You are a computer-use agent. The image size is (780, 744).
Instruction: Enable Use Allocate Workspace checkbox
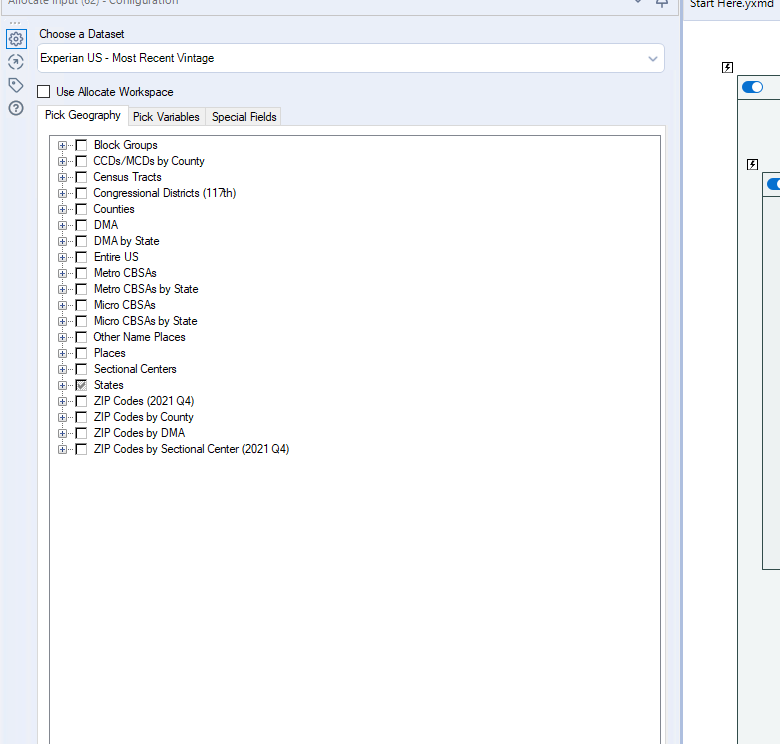[44, 92]
